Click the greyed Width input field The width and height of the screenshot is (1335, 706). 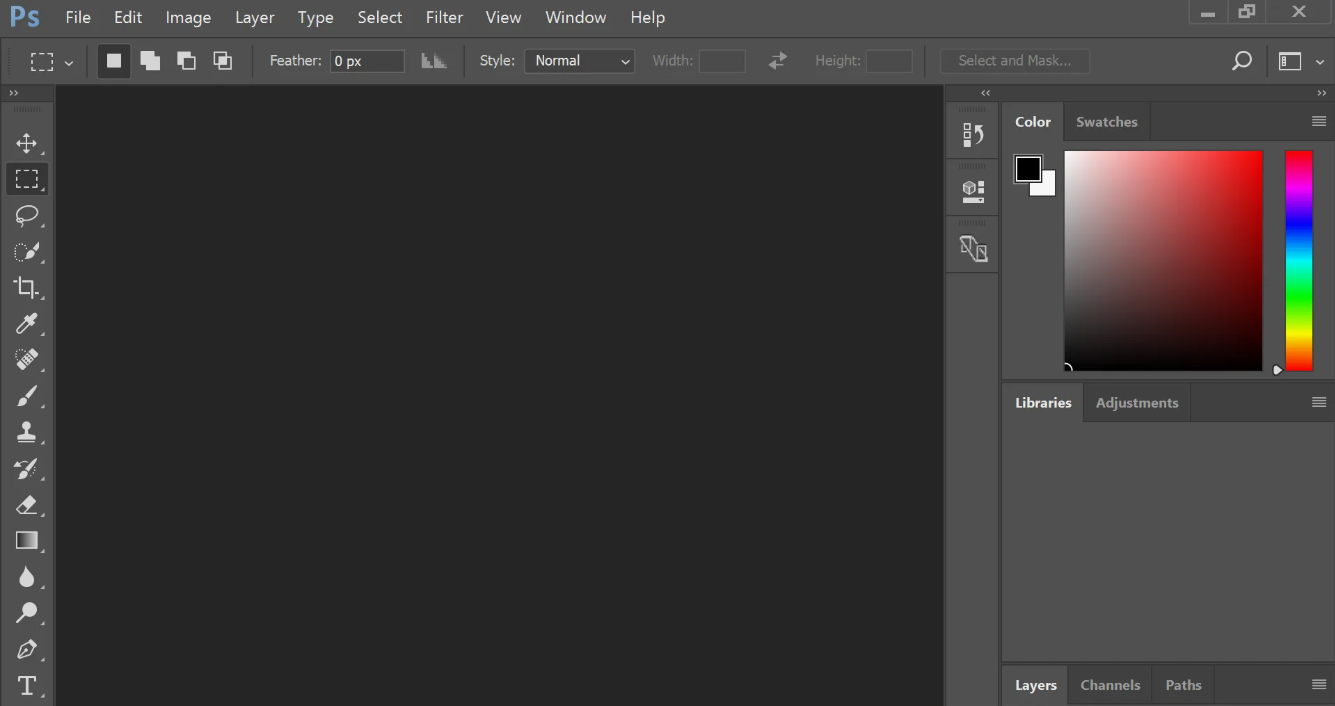[722, 61]
